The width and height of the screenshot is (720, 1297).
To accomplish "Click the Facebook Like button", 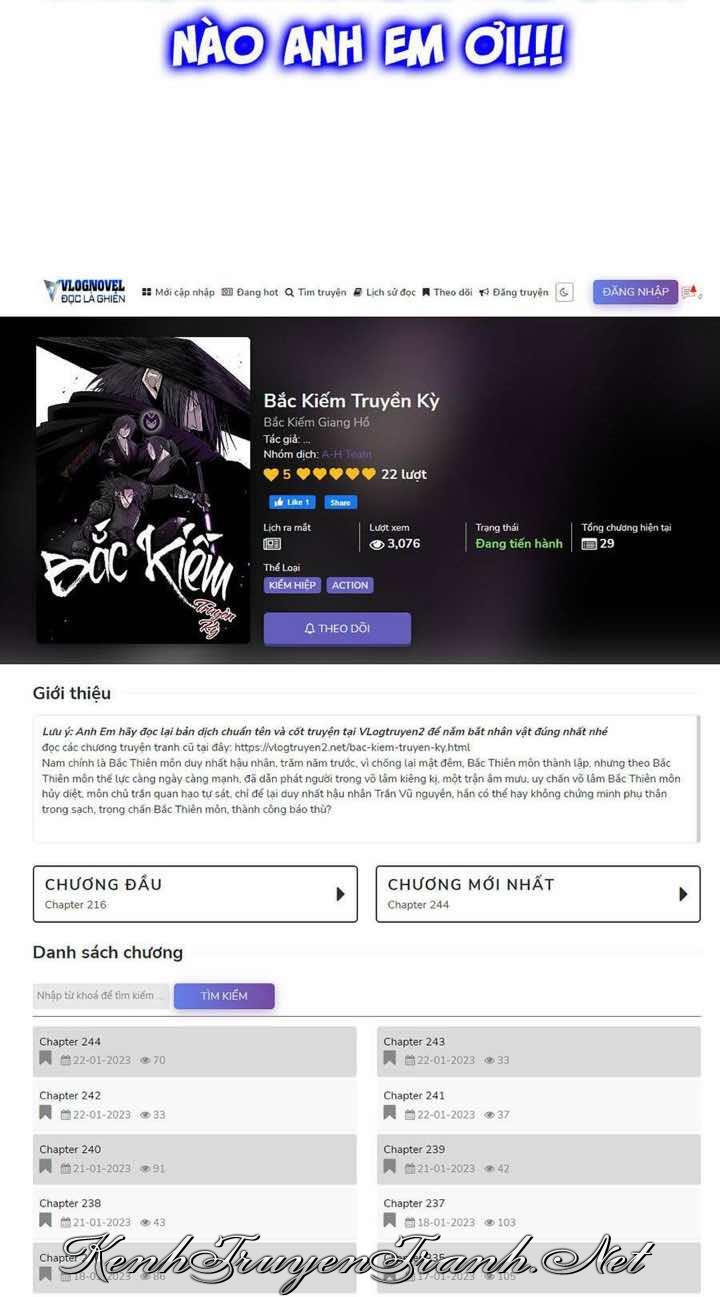I will coord(292,502).
